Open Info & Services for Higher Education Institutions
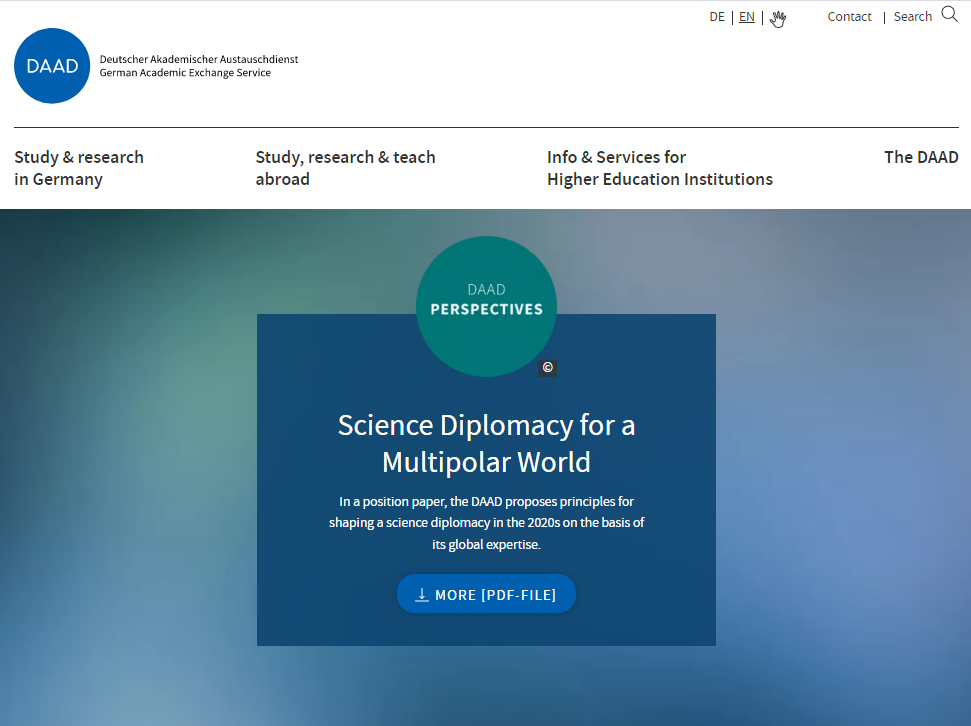 point(660,168)
